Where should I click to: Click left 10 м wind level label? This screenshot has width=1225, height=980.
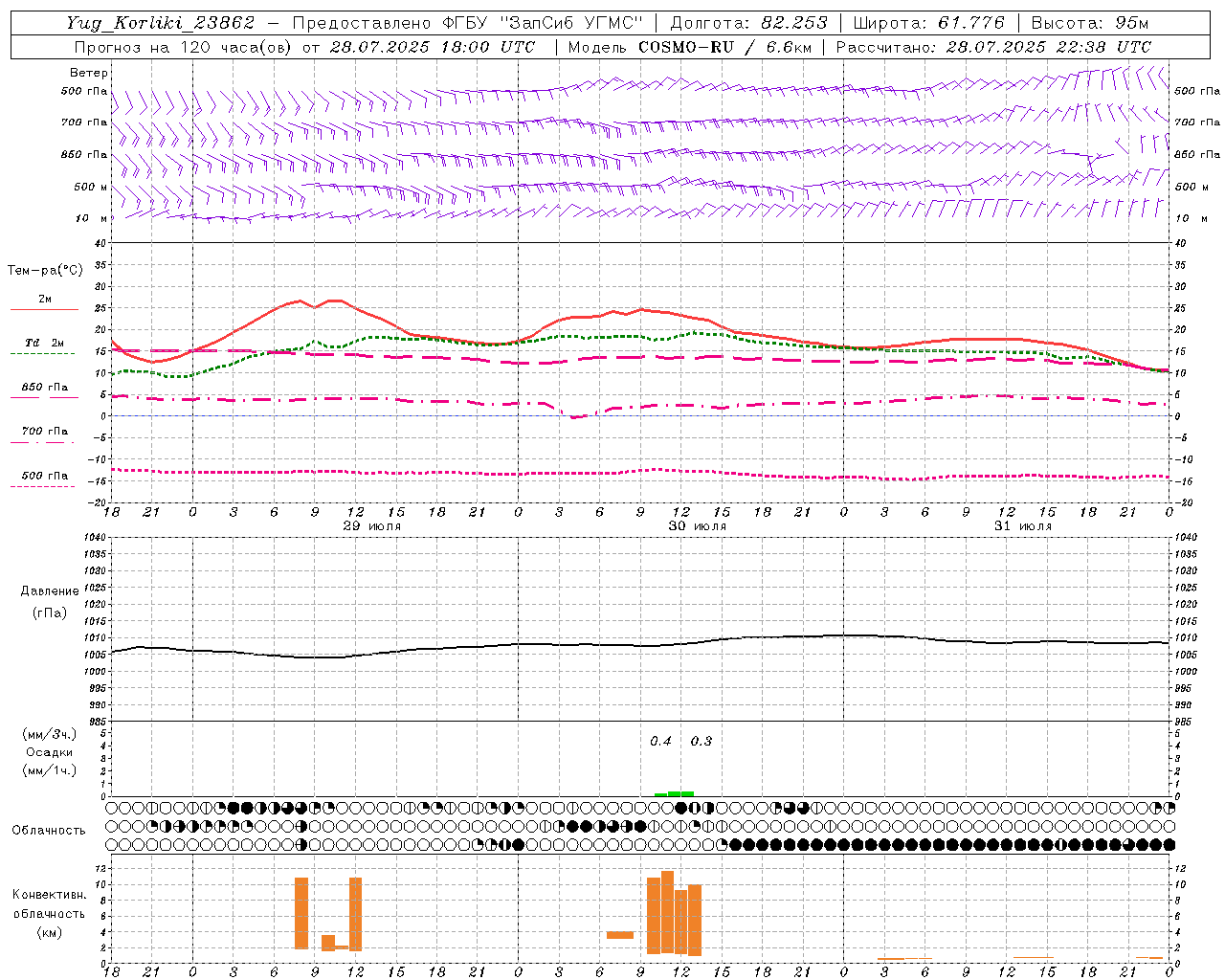click(x=92, y=218)
